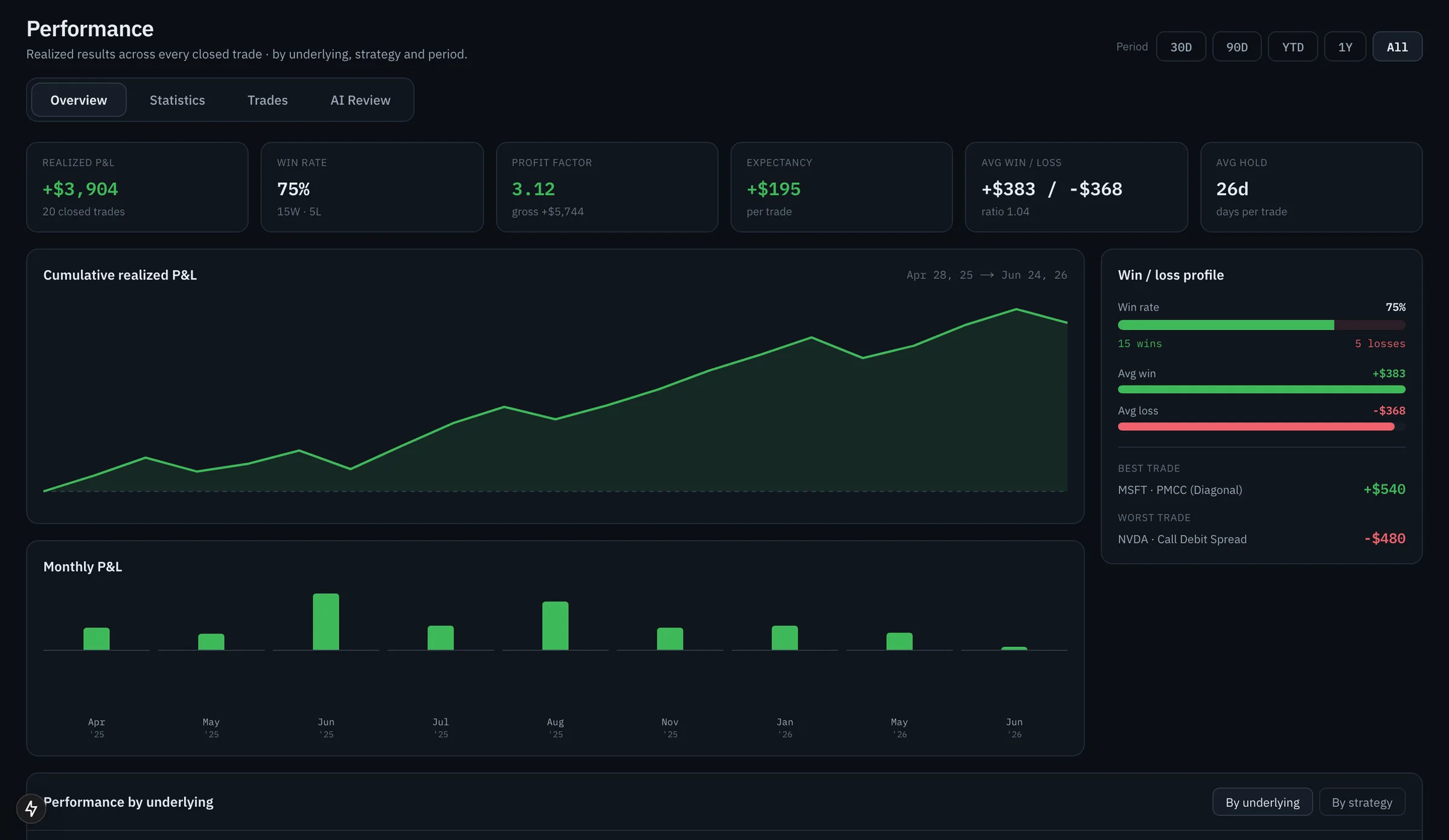Switch grouping to By strategy

(x=1362, y=802)
